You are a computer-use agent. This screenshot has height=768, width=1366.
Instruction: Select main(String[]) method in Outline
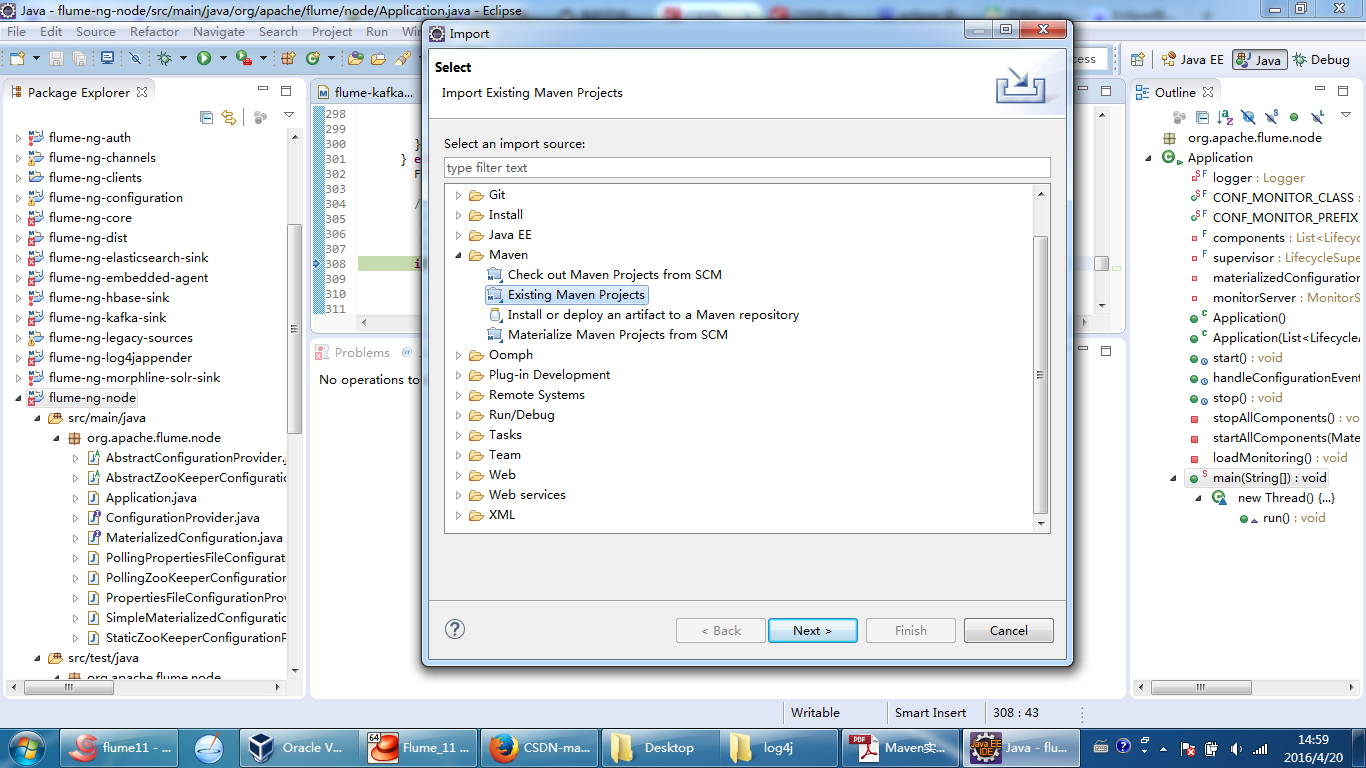(1270, 478)
